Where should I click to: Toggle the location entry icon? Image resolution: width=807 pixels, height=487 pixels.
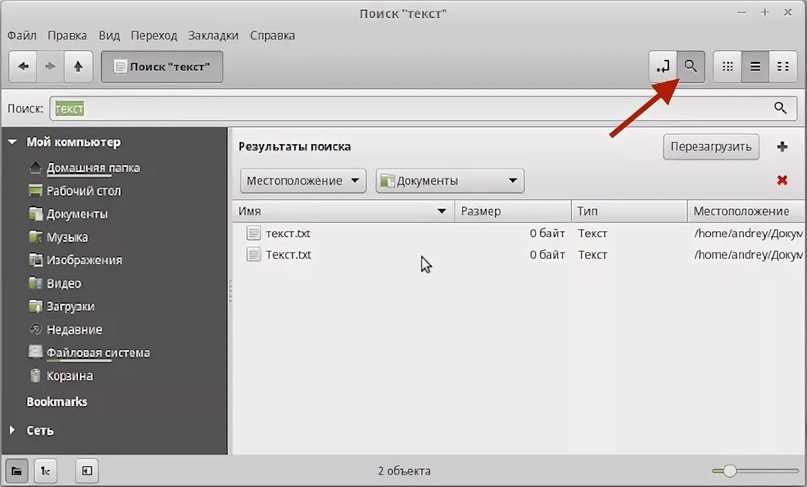click(x=662, y=67)
